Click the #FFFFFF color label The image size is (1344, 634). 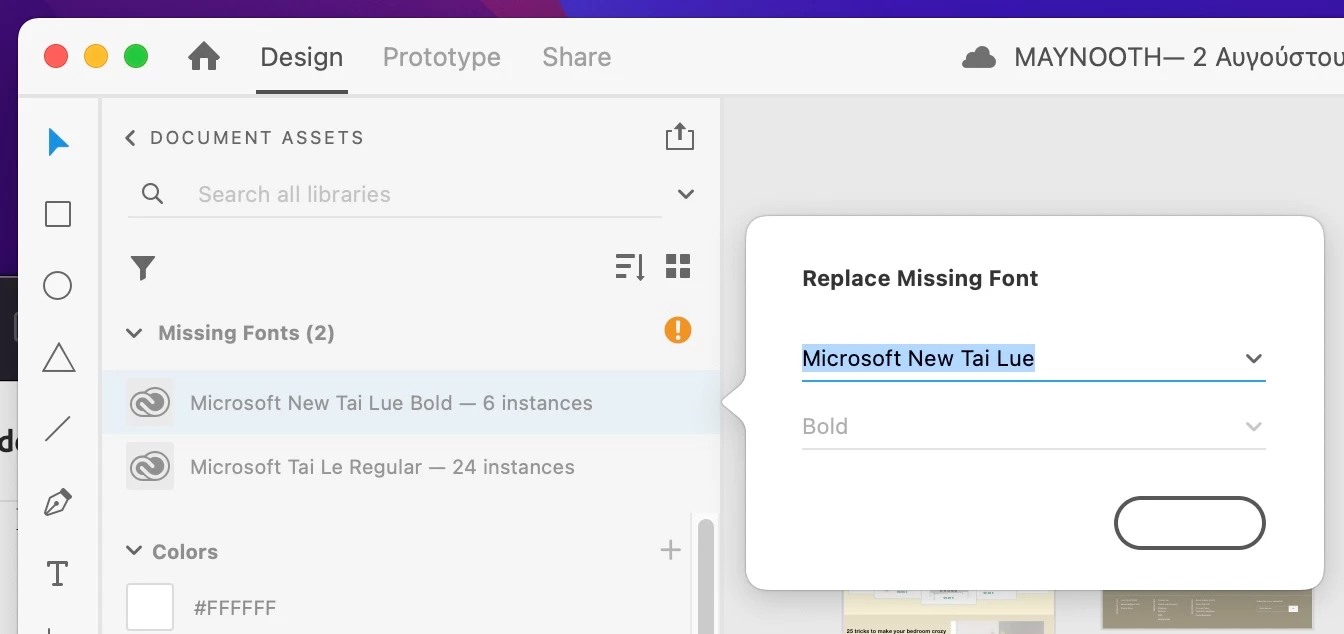(235, 608)
